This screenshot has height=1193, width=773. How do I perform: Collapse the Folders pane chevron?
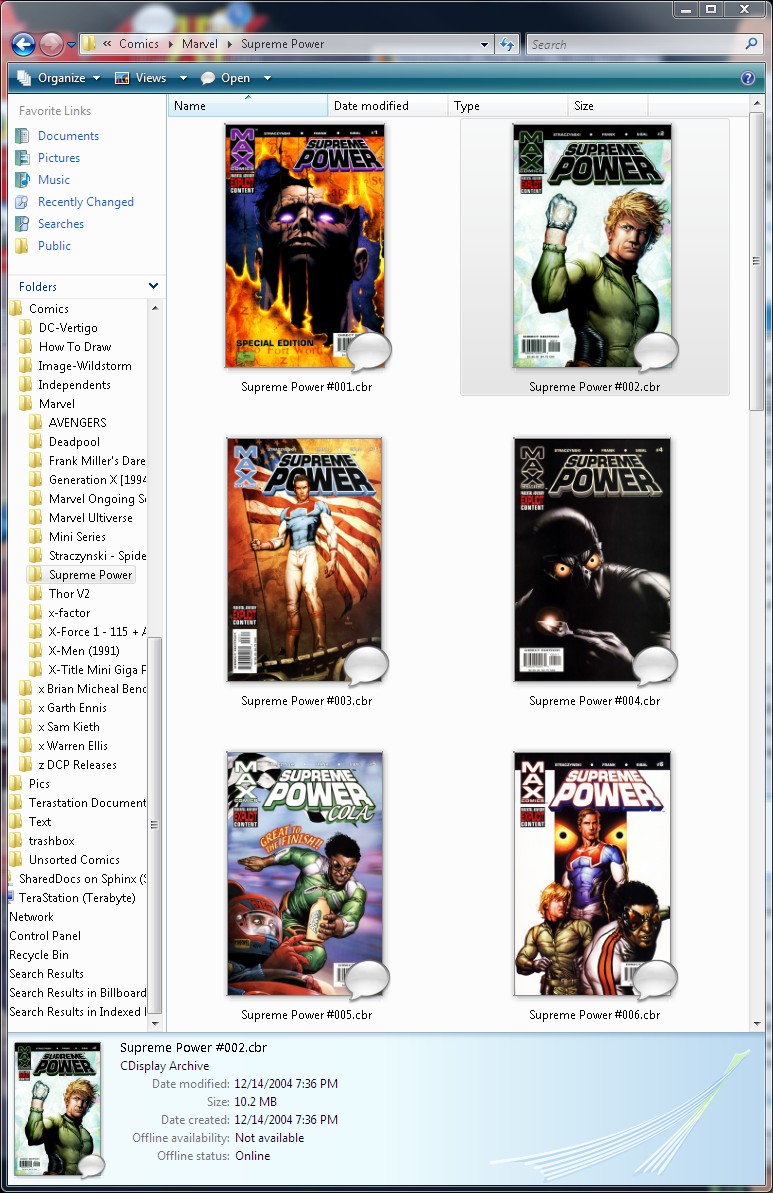coord(154,286)
